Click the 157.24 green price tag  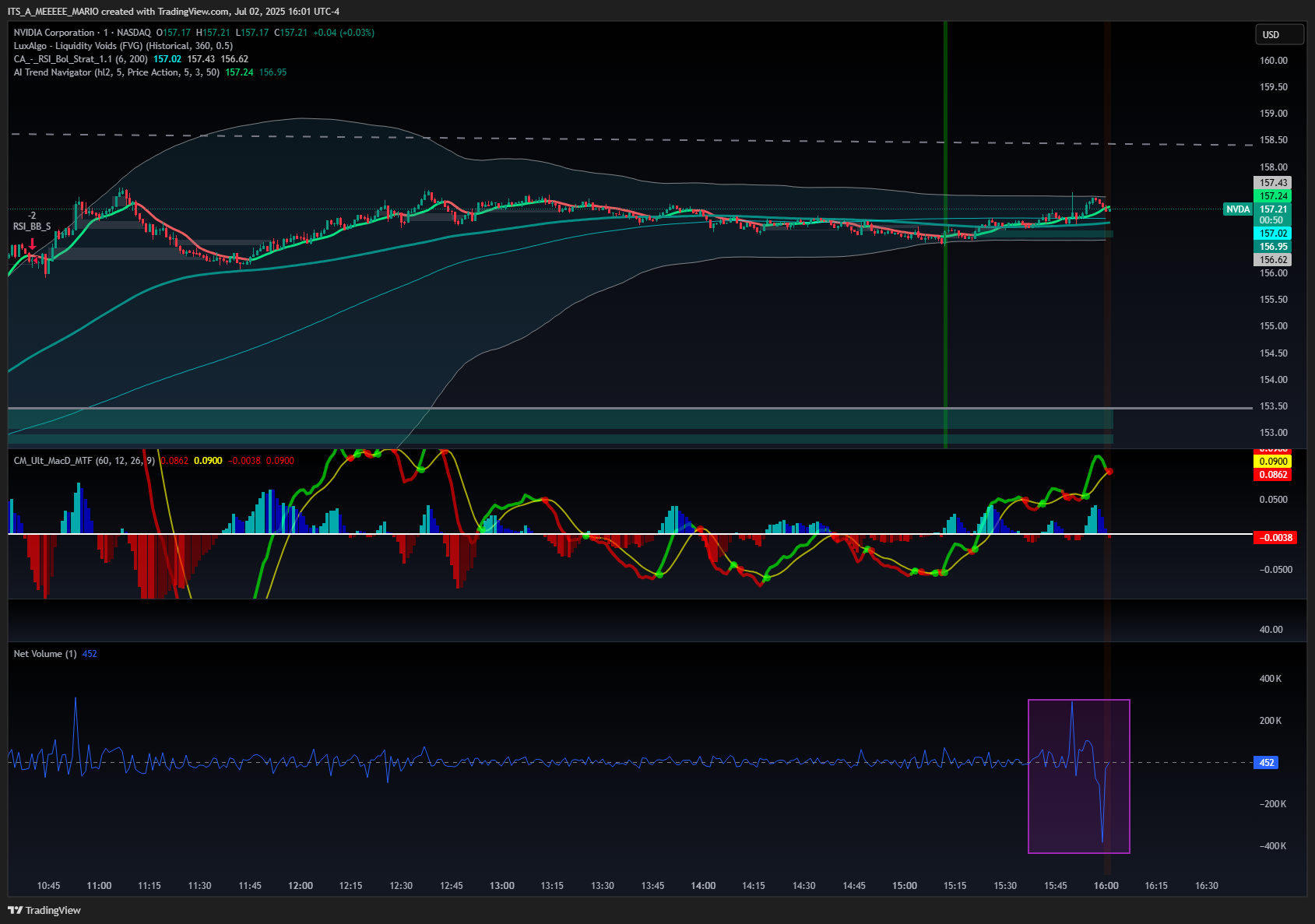1273,196
